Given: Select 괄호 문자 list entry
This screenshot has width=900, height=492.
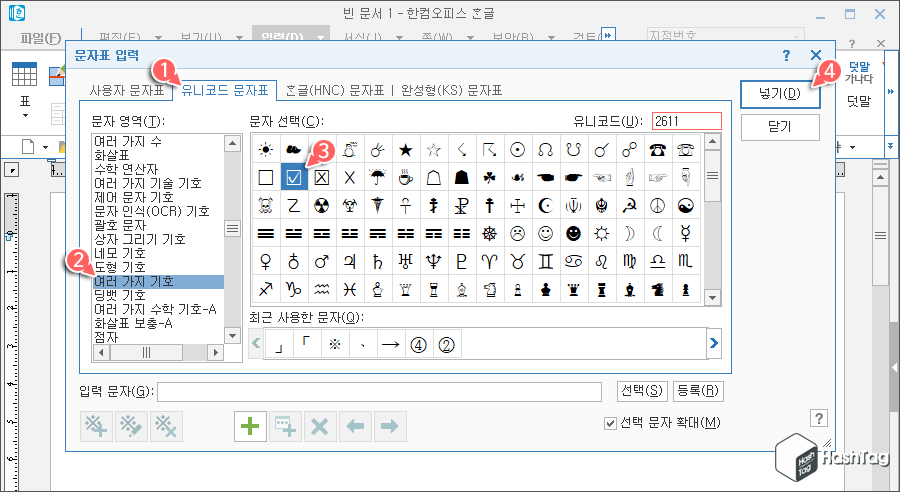Looking at the screenshot, I should [x=158, y=225].
